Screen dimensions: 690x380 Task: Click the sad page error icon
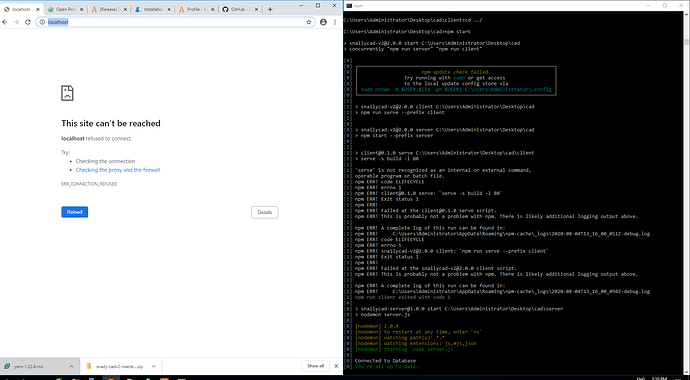tap(67, 93)
